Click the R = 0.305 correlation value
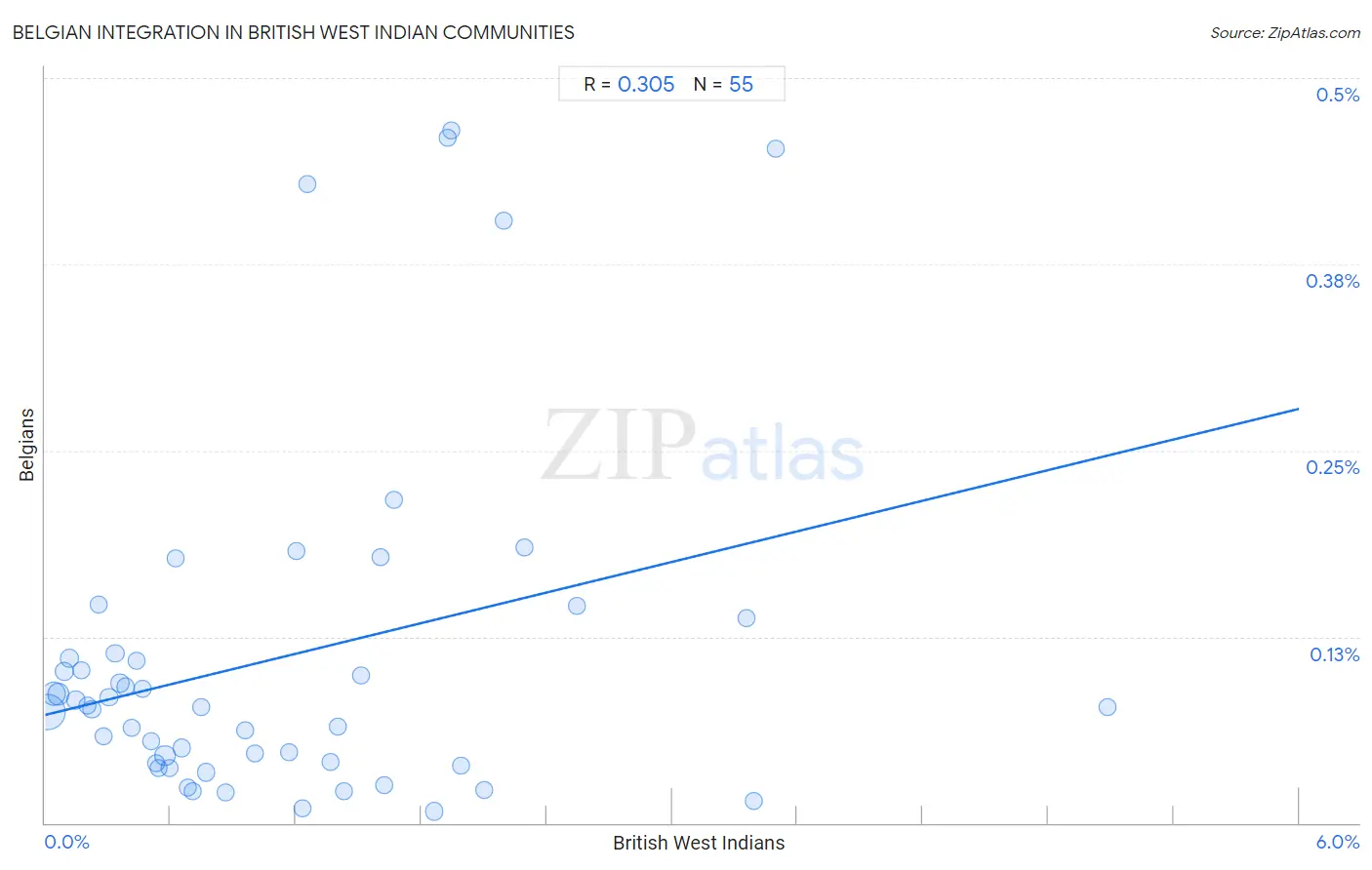 (x=629, y=85)
